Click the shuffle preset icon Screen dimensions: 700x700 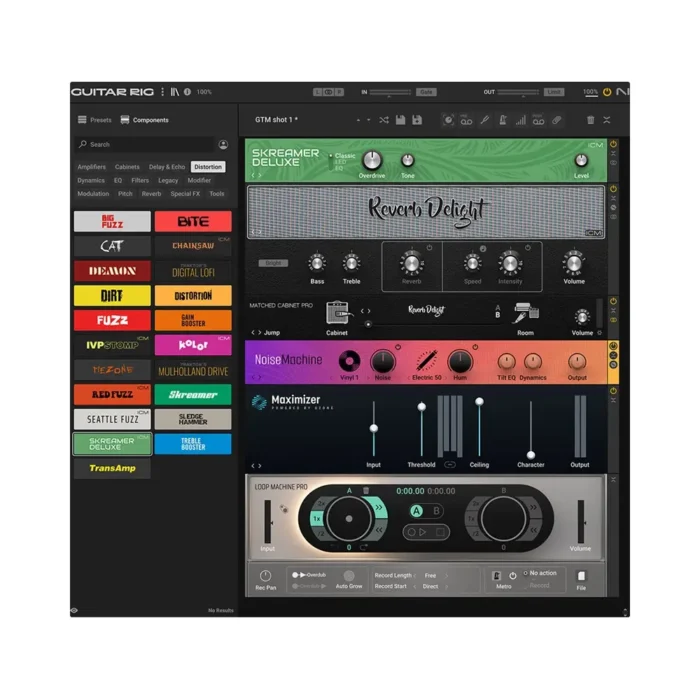click(x=383, y=120)
